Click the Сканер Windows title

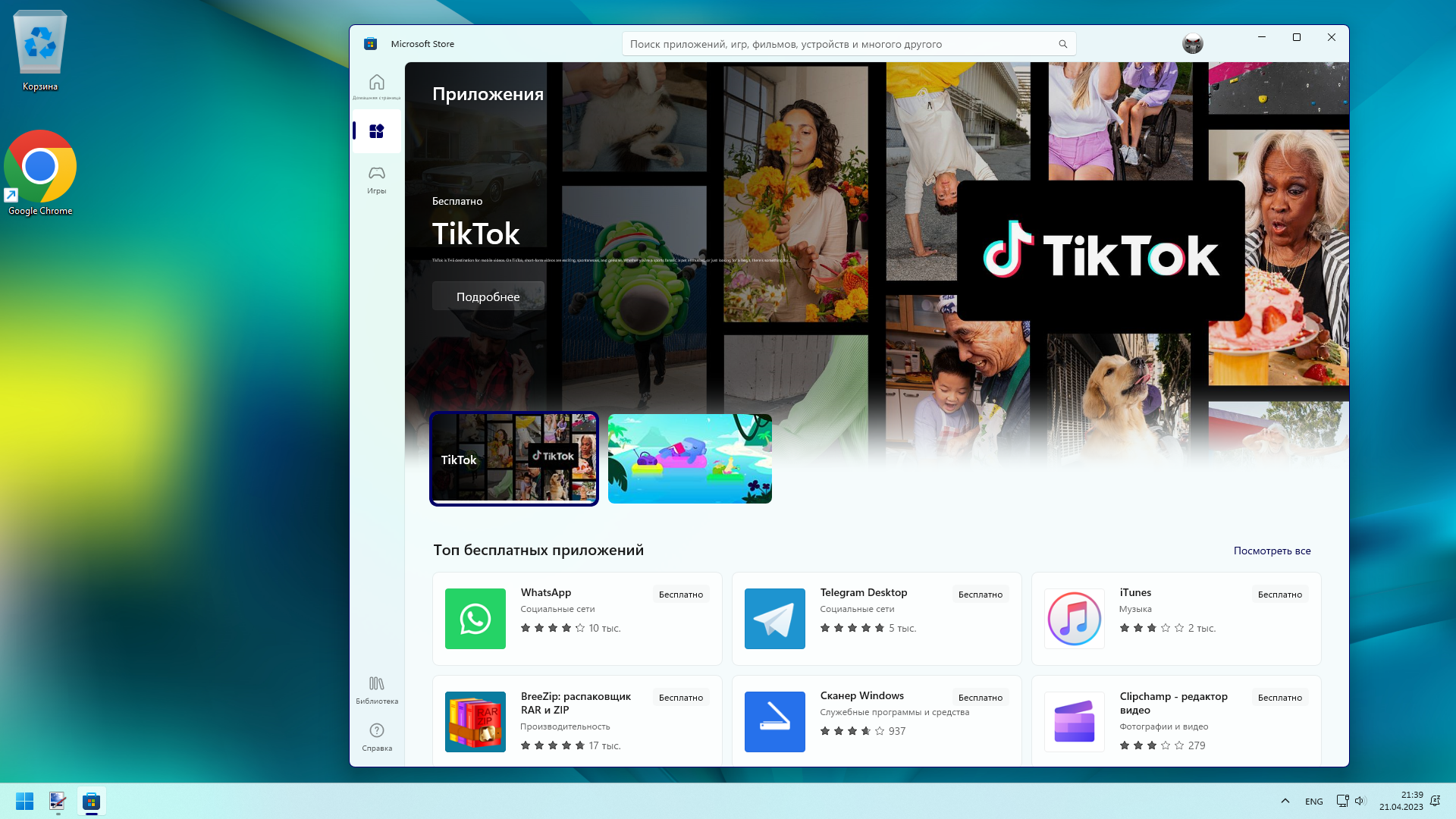point(862,695)
